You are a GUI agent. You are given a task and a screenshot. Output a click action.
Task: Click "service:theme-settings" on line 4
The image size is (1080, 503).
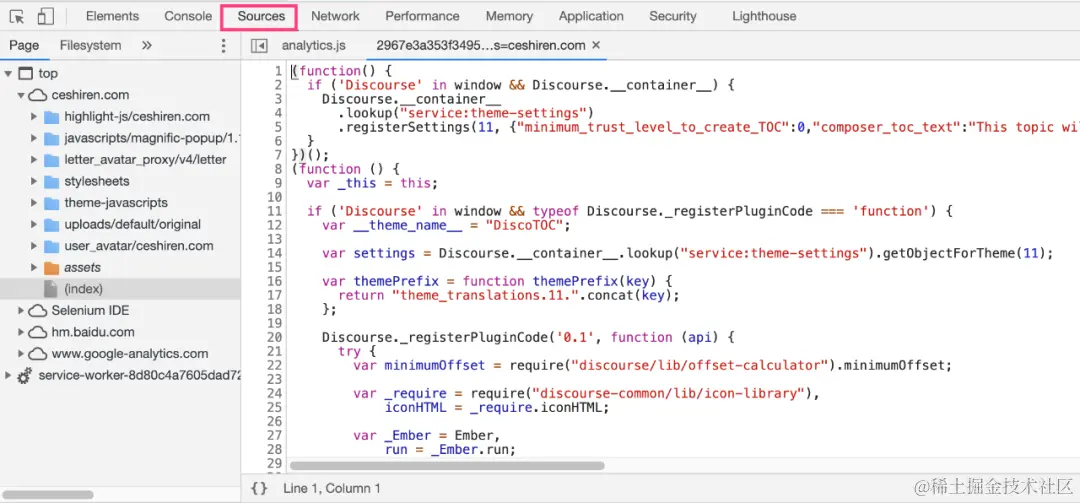click(x=493, y=113)
